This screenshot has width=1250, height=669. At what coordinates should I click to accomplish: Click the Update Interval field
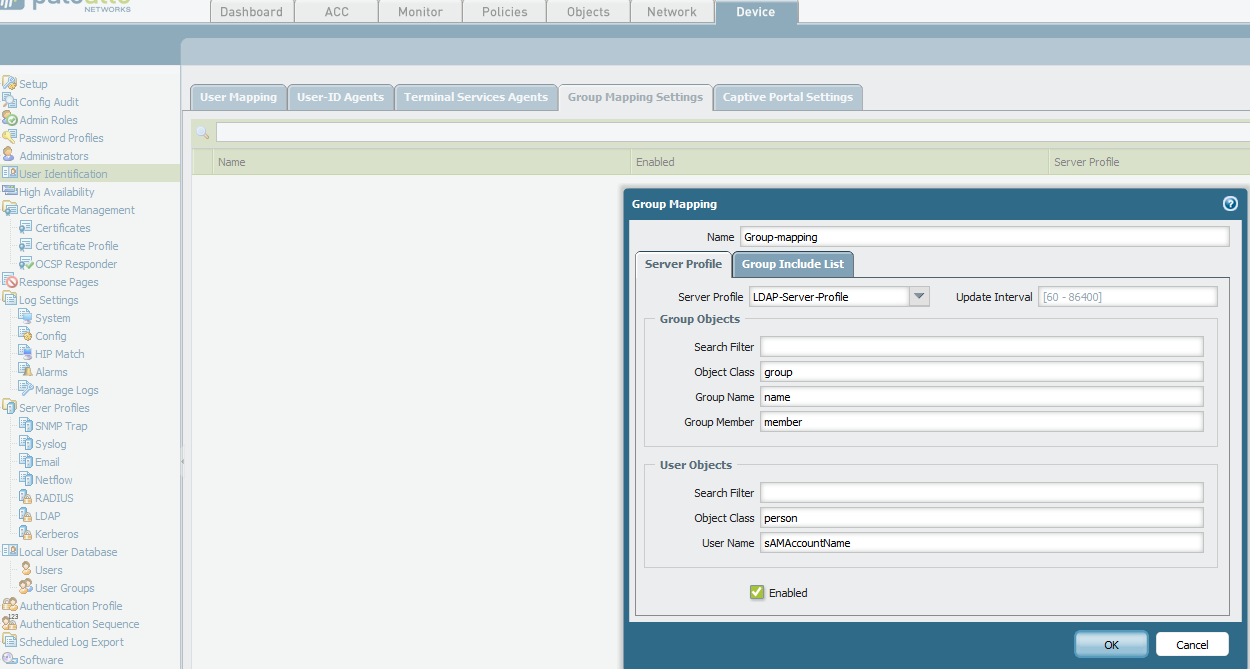(1128, 296)
